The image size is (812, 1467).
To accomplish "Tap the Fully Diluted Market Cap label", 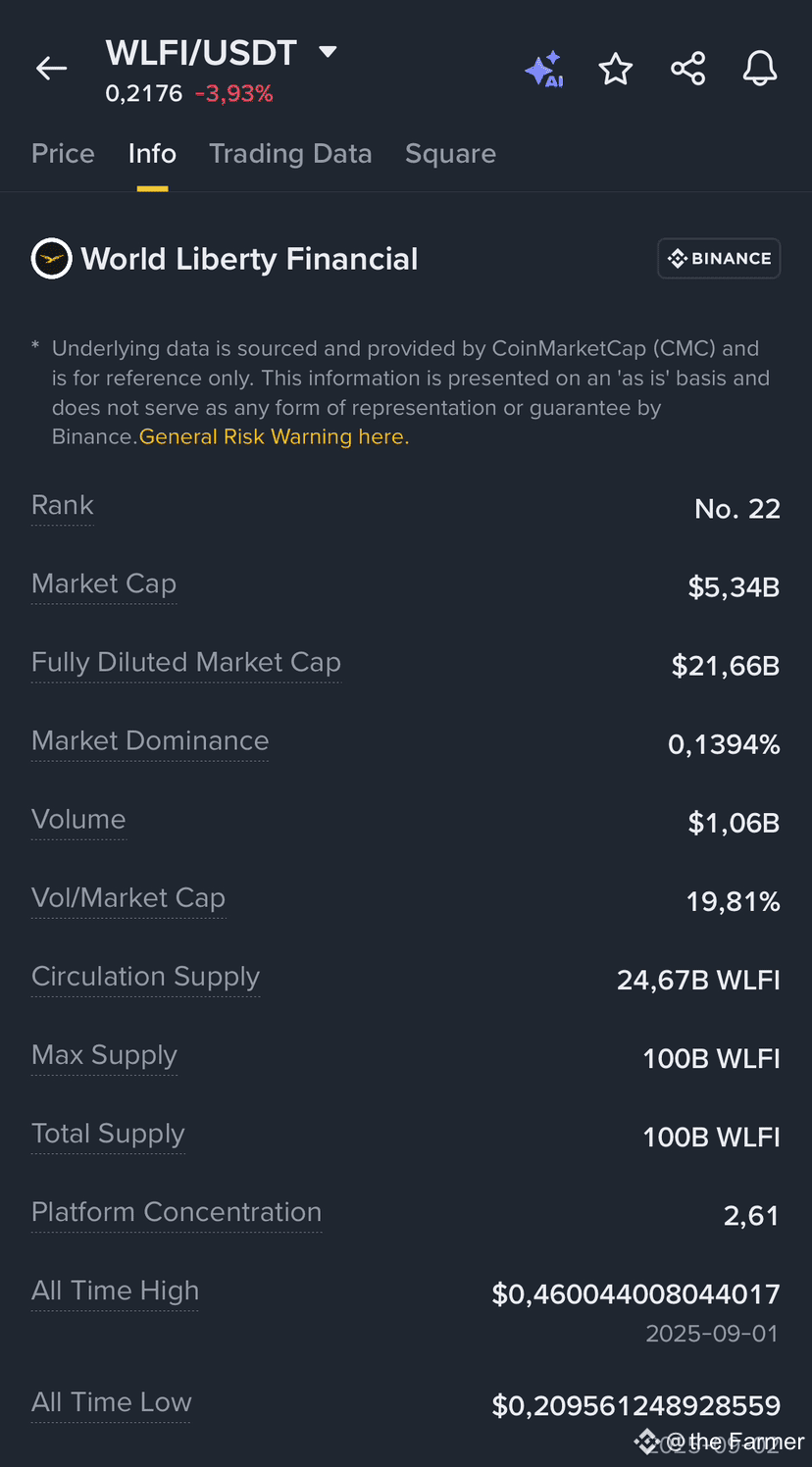I will click(186, 663).
